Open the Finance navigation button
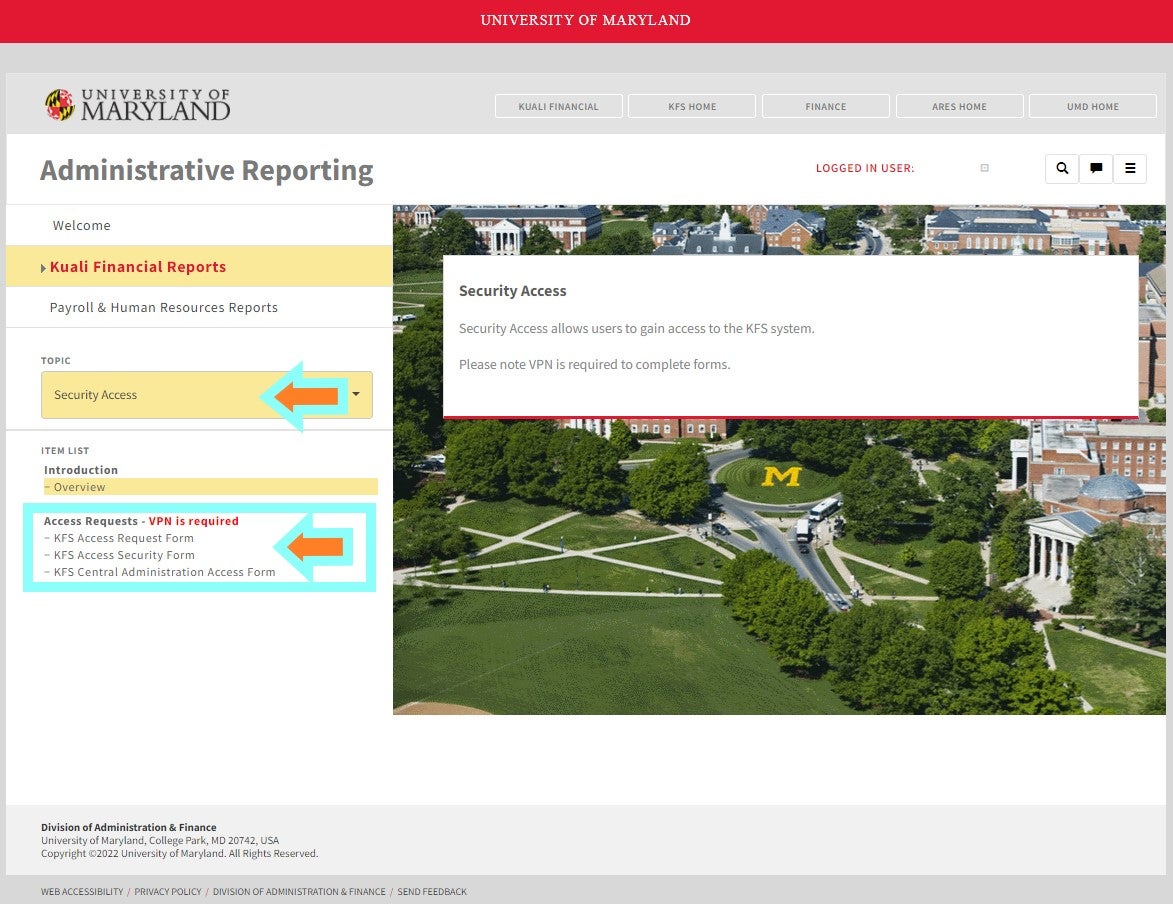1173x904 pixels. coord(826,107)
